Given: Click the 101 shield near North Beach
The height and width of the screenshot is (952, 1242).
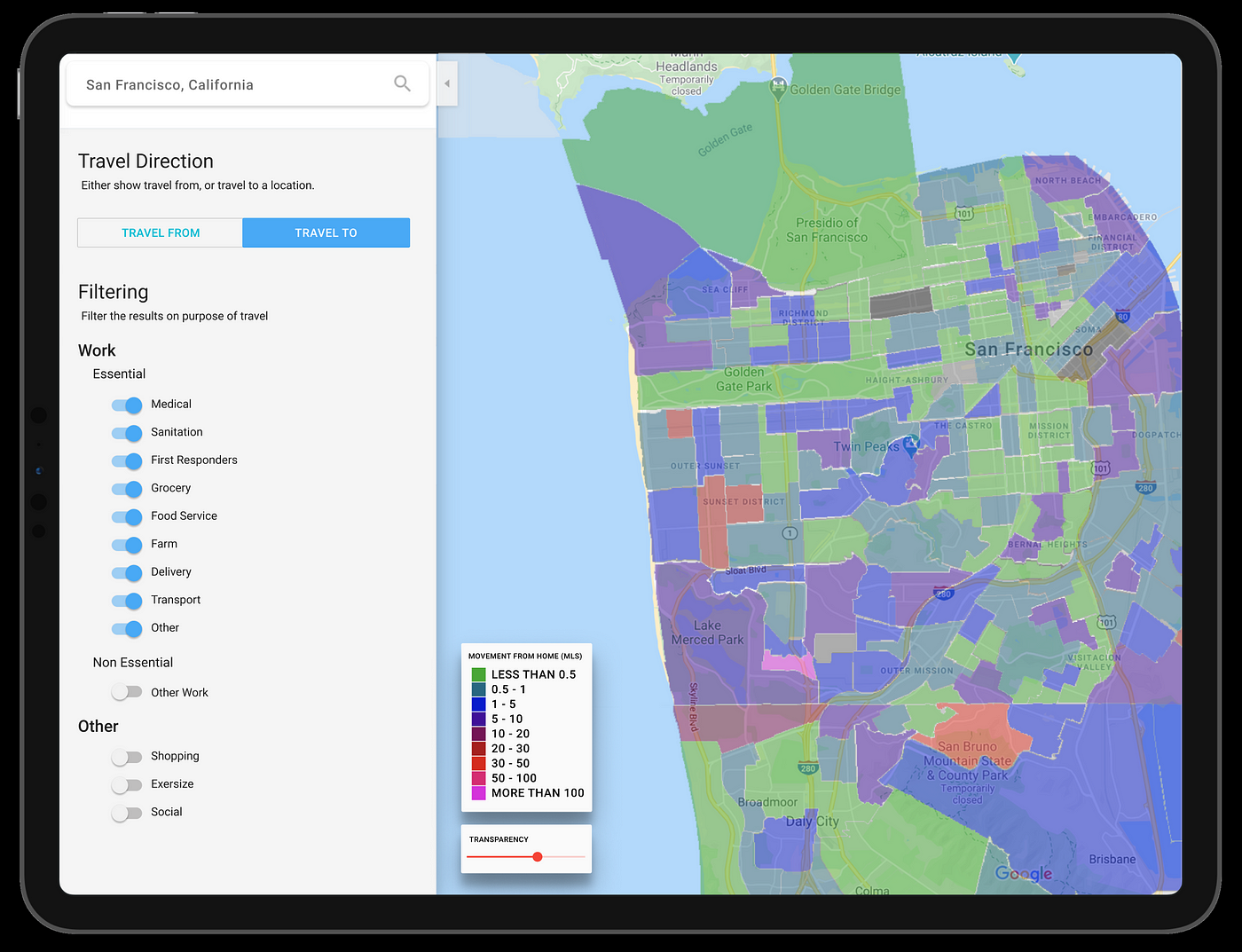Looking at the screenshot, I should 964,214.
